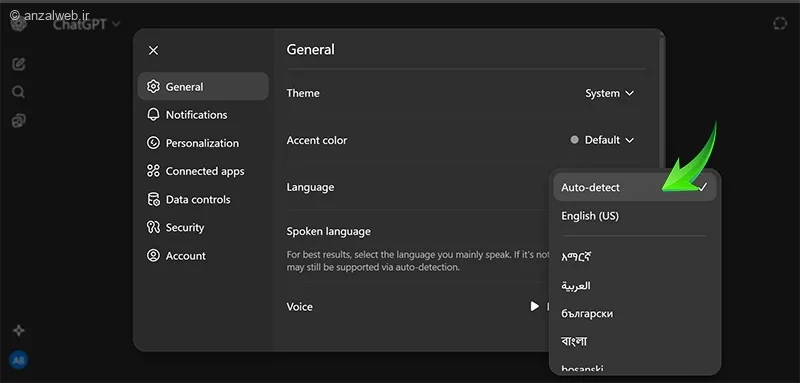The height and width of the screenshot is (383, 800).
Task: Click the gray accent color dot
Action: point(574,140)
